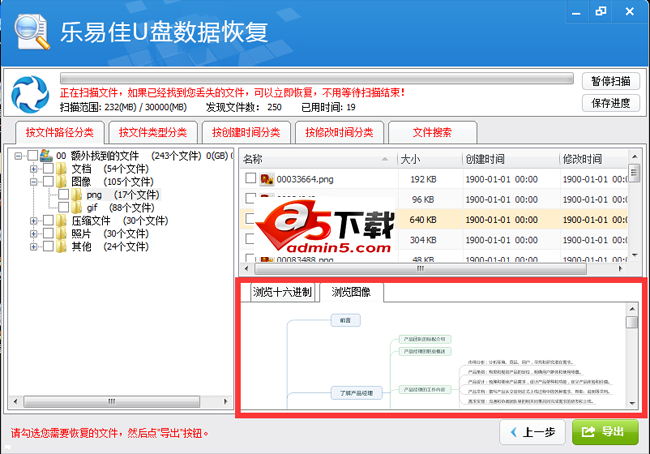Screen dimensions: 650x454
Task: Open the 文件搜索 tab
Action: [x=432, y=132]
